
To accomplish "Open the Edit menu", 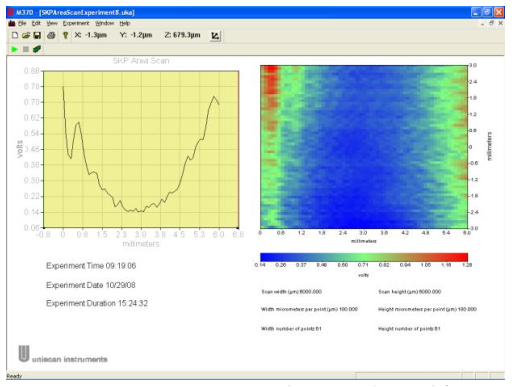I will pos(36,23).
